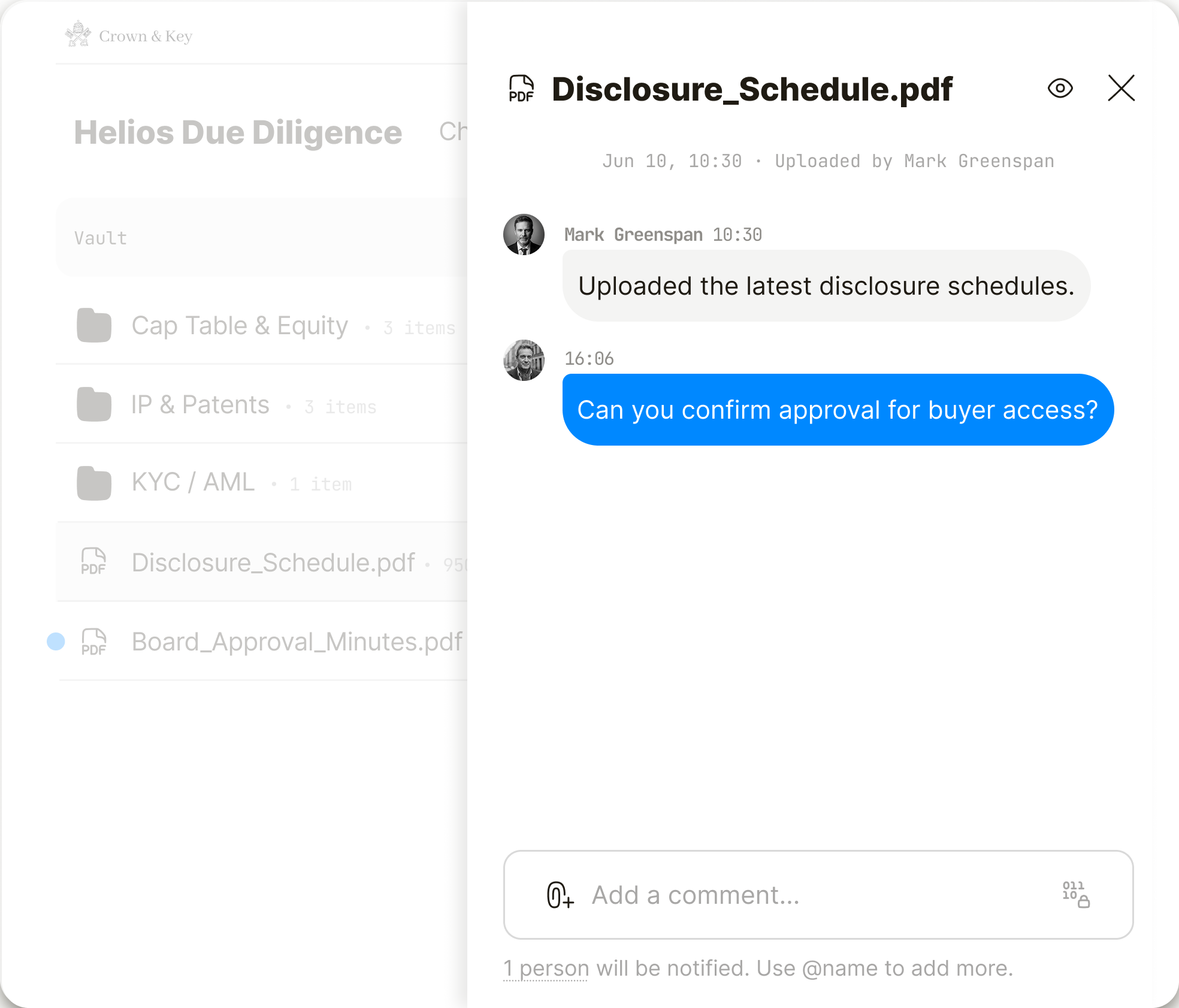Click the Add a comment field

(x=779, y=895)
